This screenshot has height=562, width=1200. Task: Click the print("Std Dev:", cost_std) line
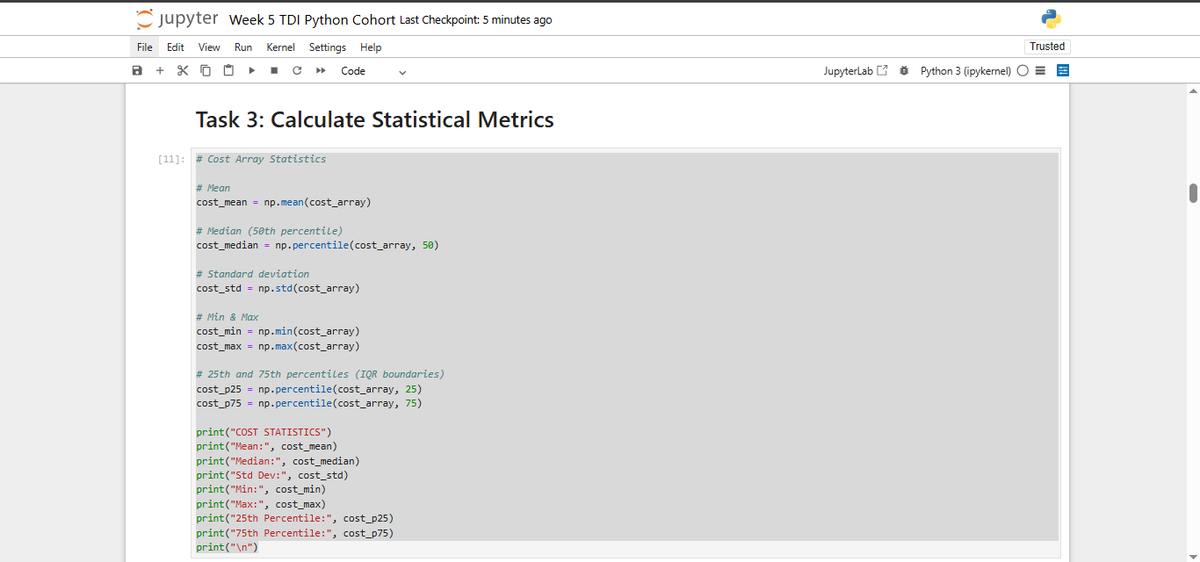pos(272,475)
